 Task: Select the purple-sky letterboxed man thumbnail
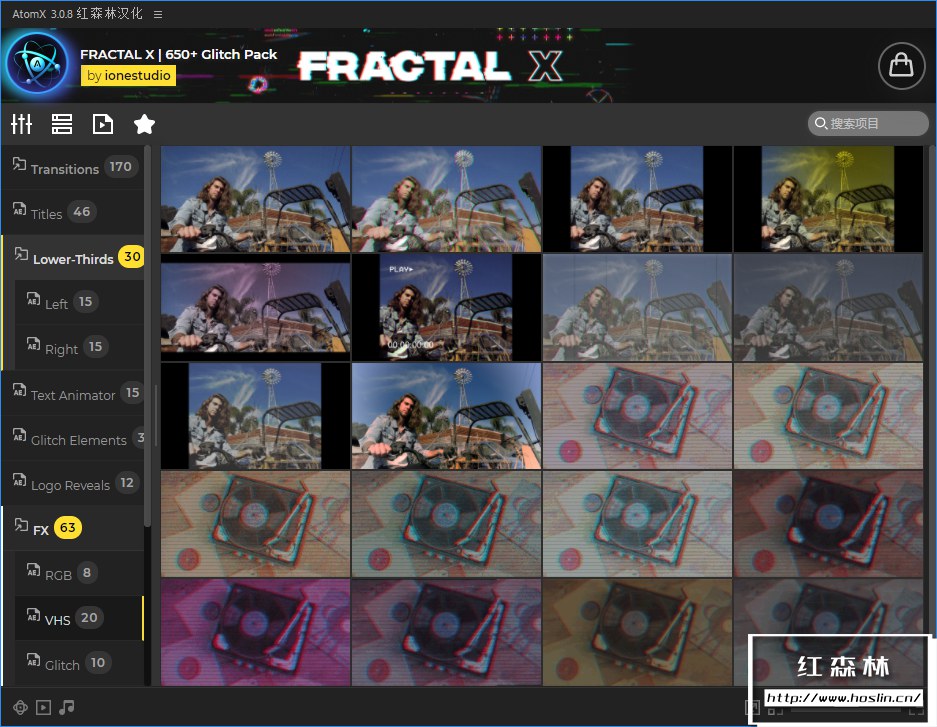(x=255, y=308)
